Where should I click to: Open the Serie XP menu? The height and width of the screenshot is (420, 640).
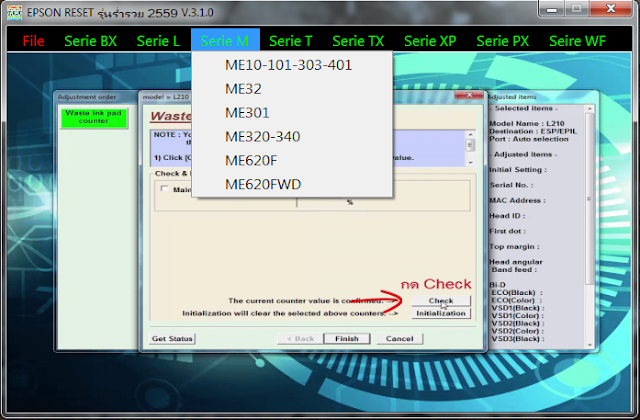click(430, 41)
